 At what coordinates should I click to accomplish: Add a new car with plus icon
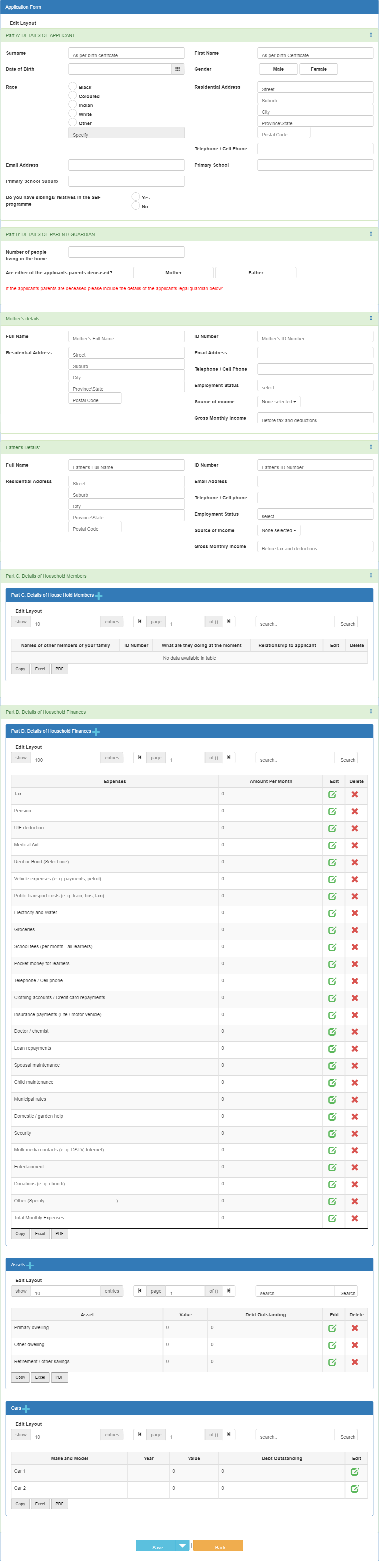pyautogui.click(x=26, y=1408)
